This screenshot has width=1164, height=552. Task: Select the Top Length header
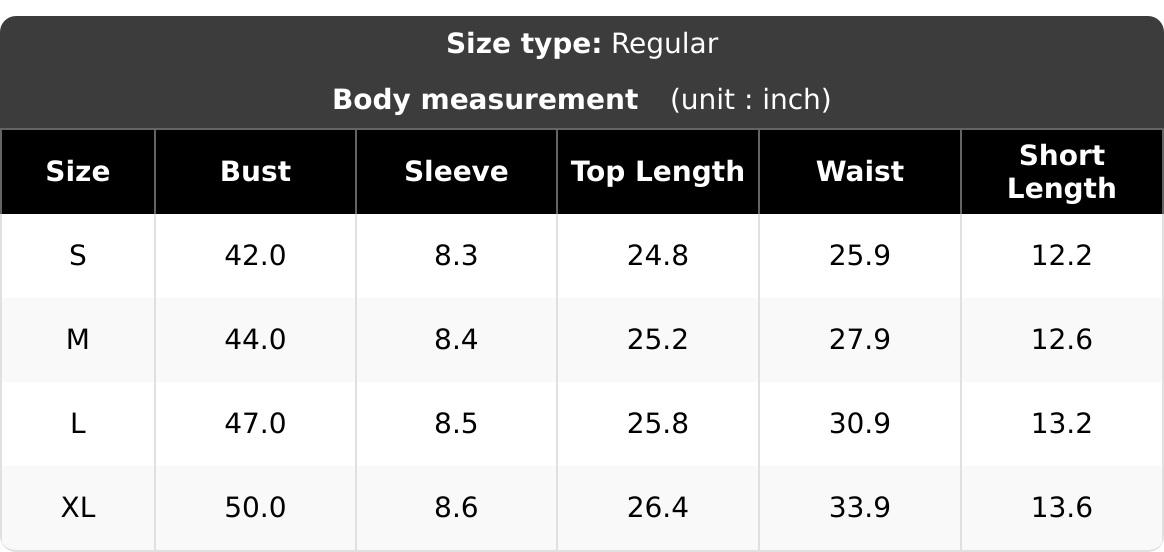click(658, 171)
